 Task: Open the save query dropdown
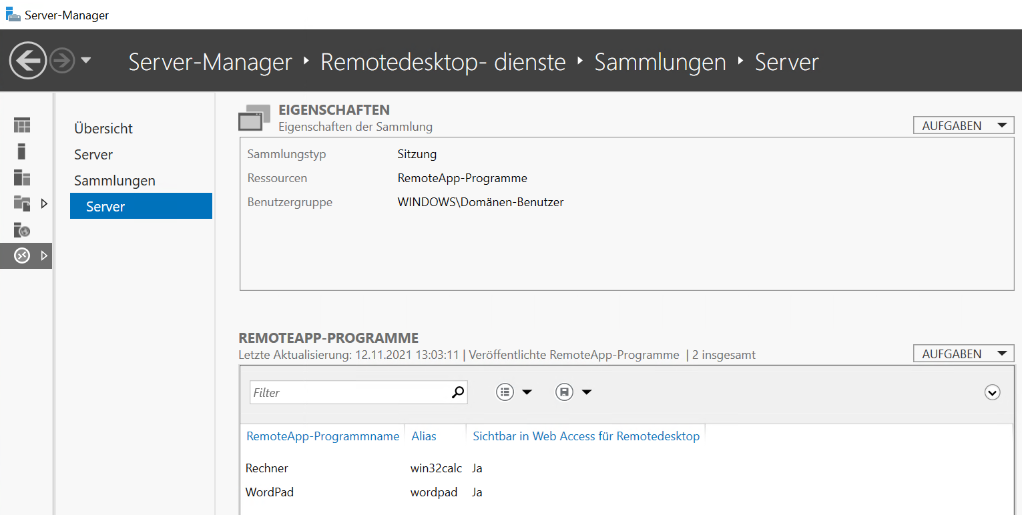click(x=574, y=392)
